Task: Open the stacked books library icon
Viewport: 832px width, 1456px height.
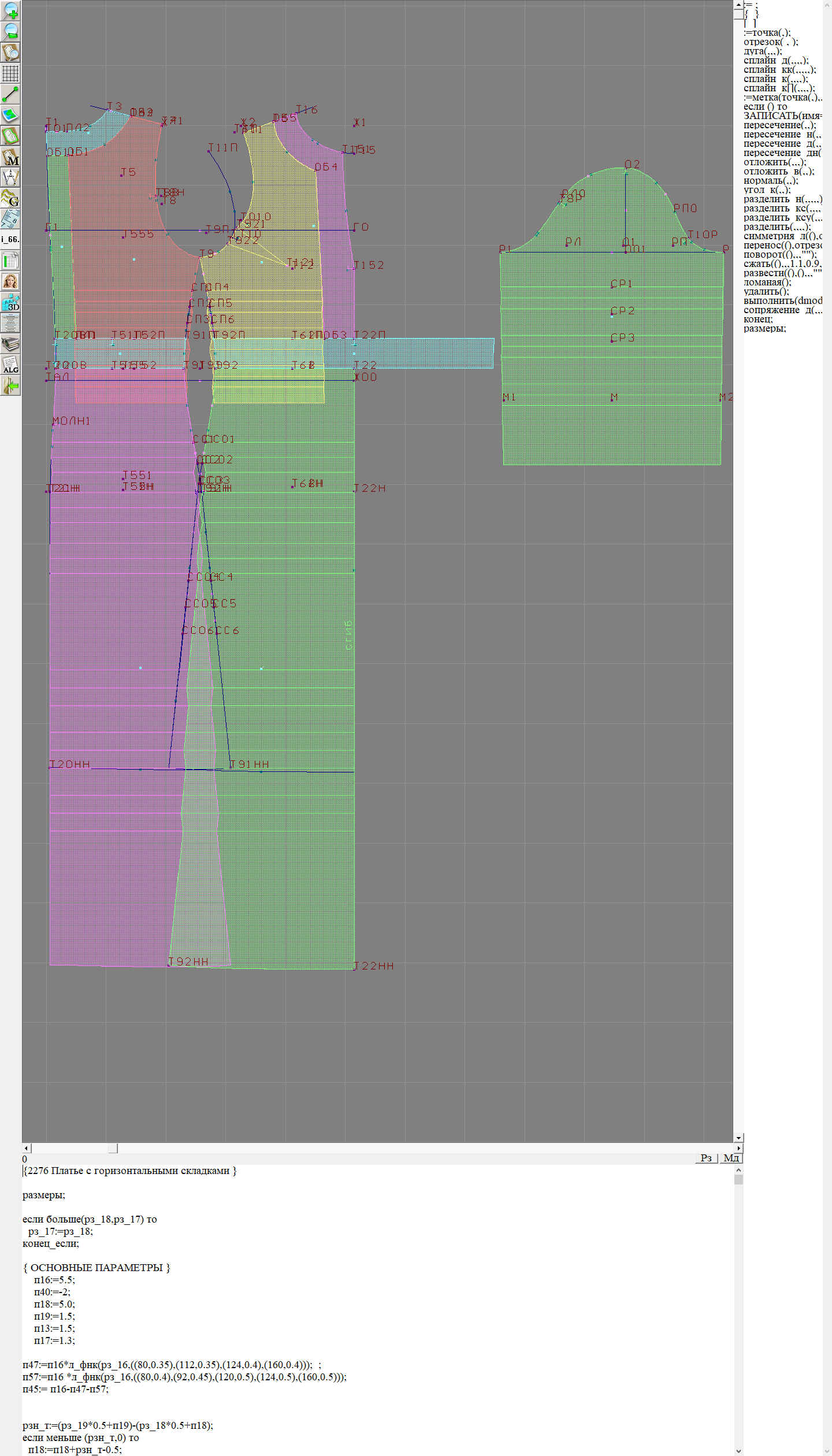Action: [x=10, y=344]
